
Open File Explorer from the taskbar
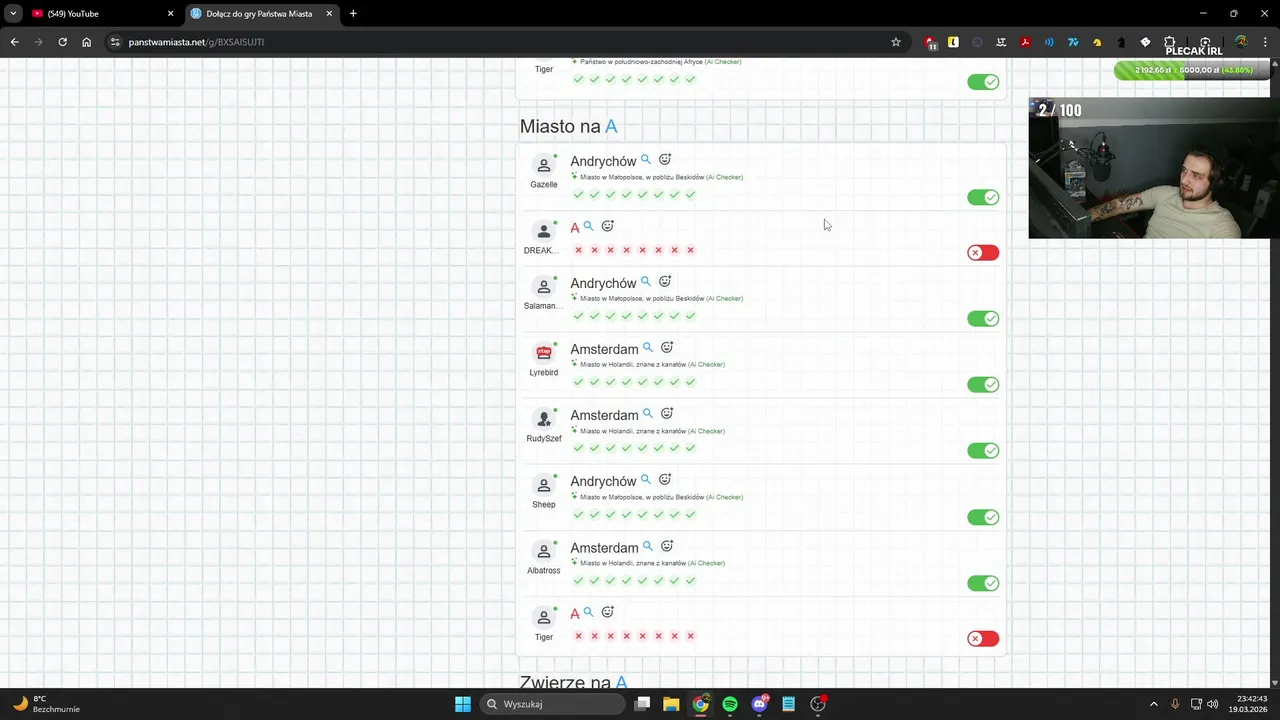[671, 704]
